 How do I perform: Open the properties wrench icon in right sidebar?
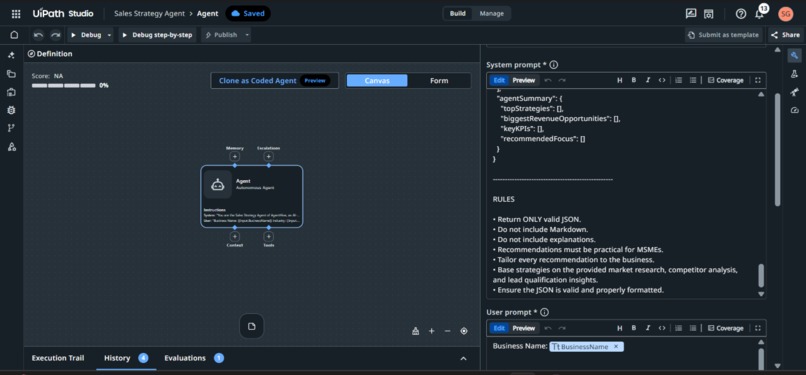coord(795,56)
